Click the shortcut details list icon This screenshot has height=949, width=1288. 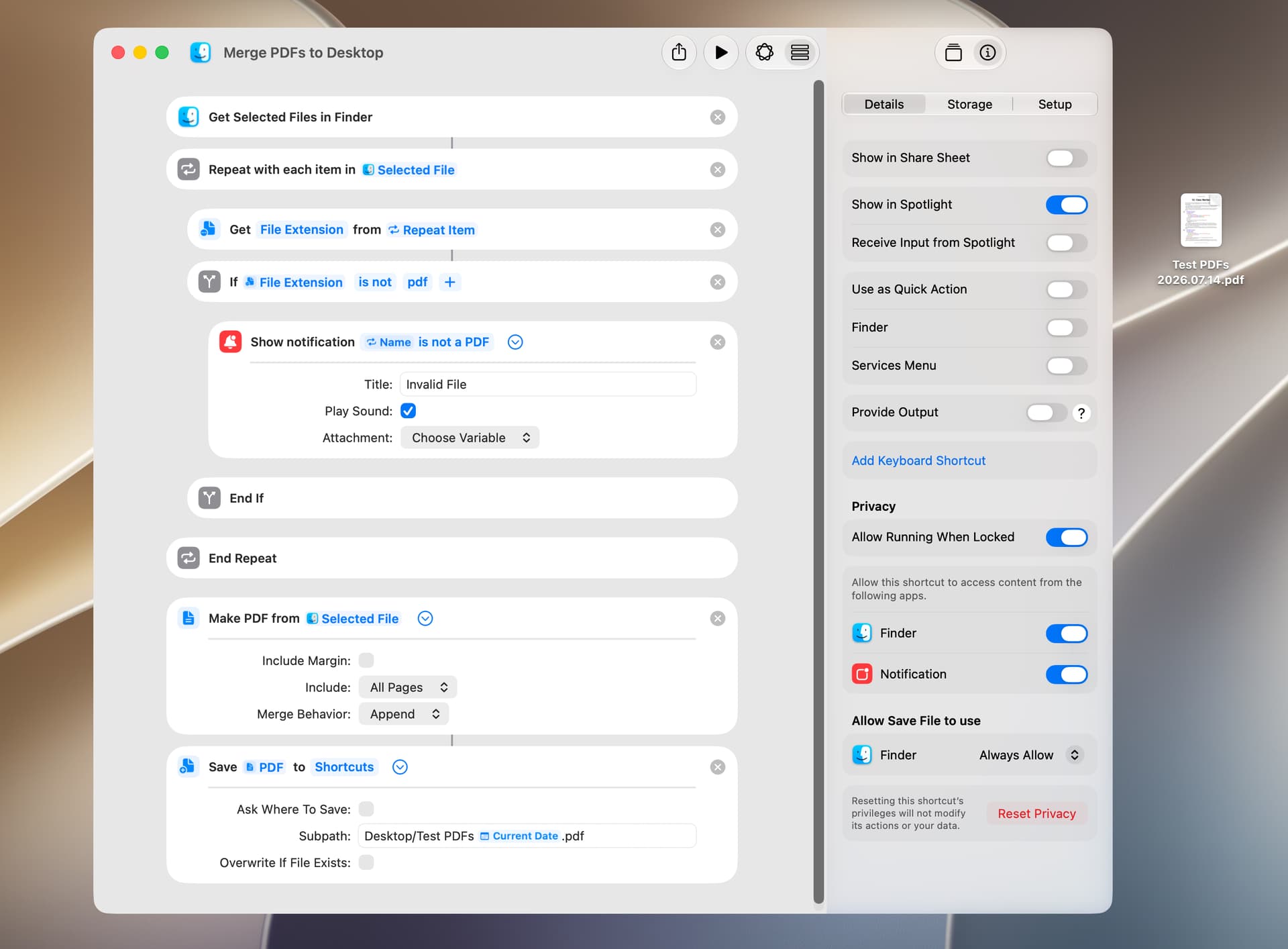click(x=800, y=52)
